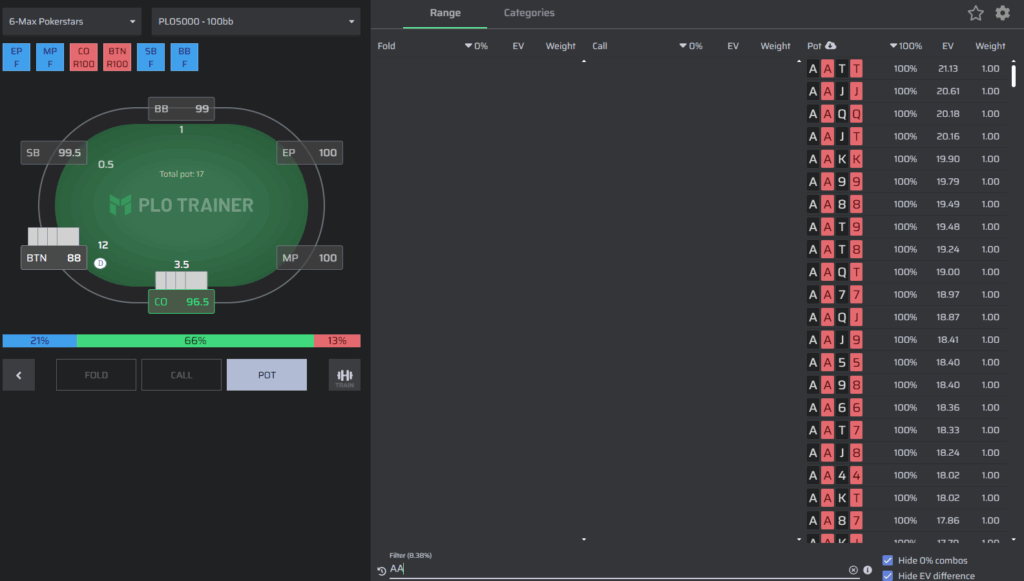Sort the Call column by percentage
The width and height of the screenshot is (1024, 581).
coord(691,46)
